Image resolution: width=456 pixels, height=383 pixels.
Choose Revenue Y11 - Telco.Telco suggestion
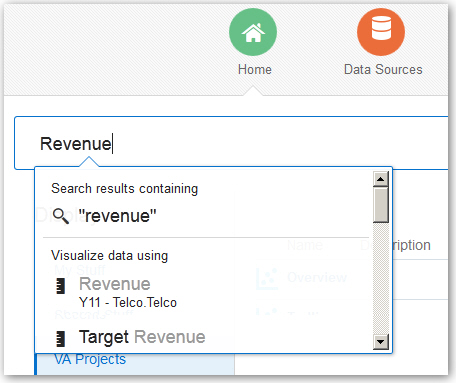click(x=128, y=292)
